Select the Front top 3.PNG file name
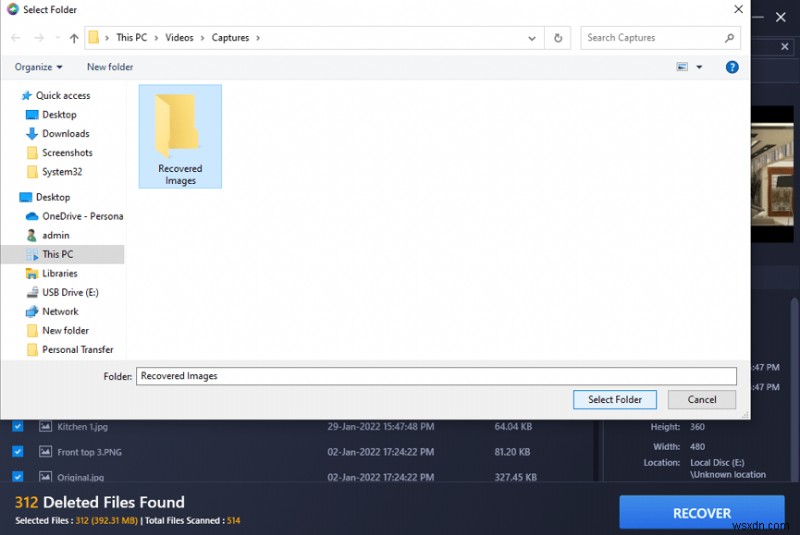 (x=89, y=452)
